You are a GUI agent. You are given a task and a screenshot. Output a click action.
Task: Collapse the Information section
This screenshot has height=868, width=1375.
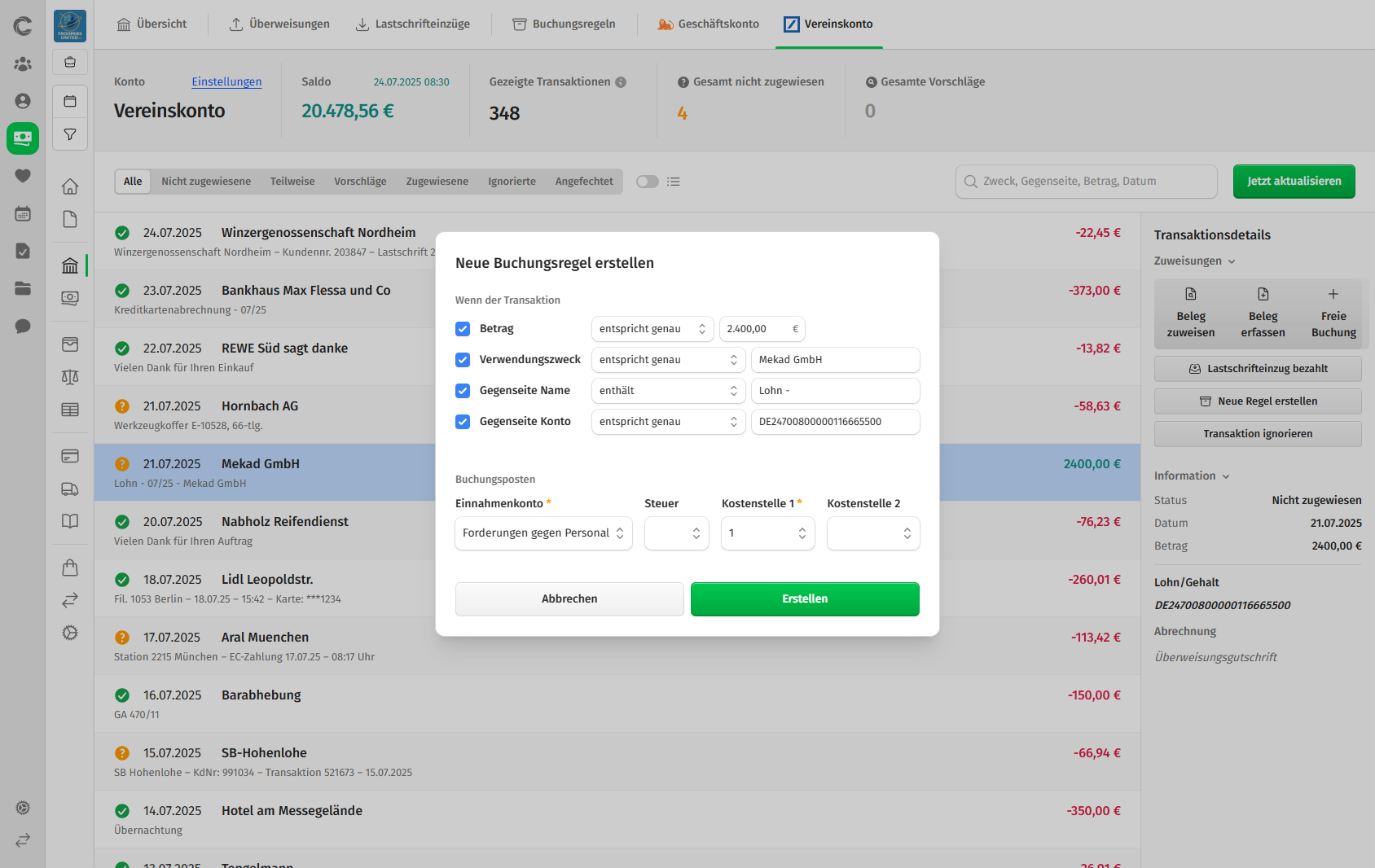pos(1192,476)
